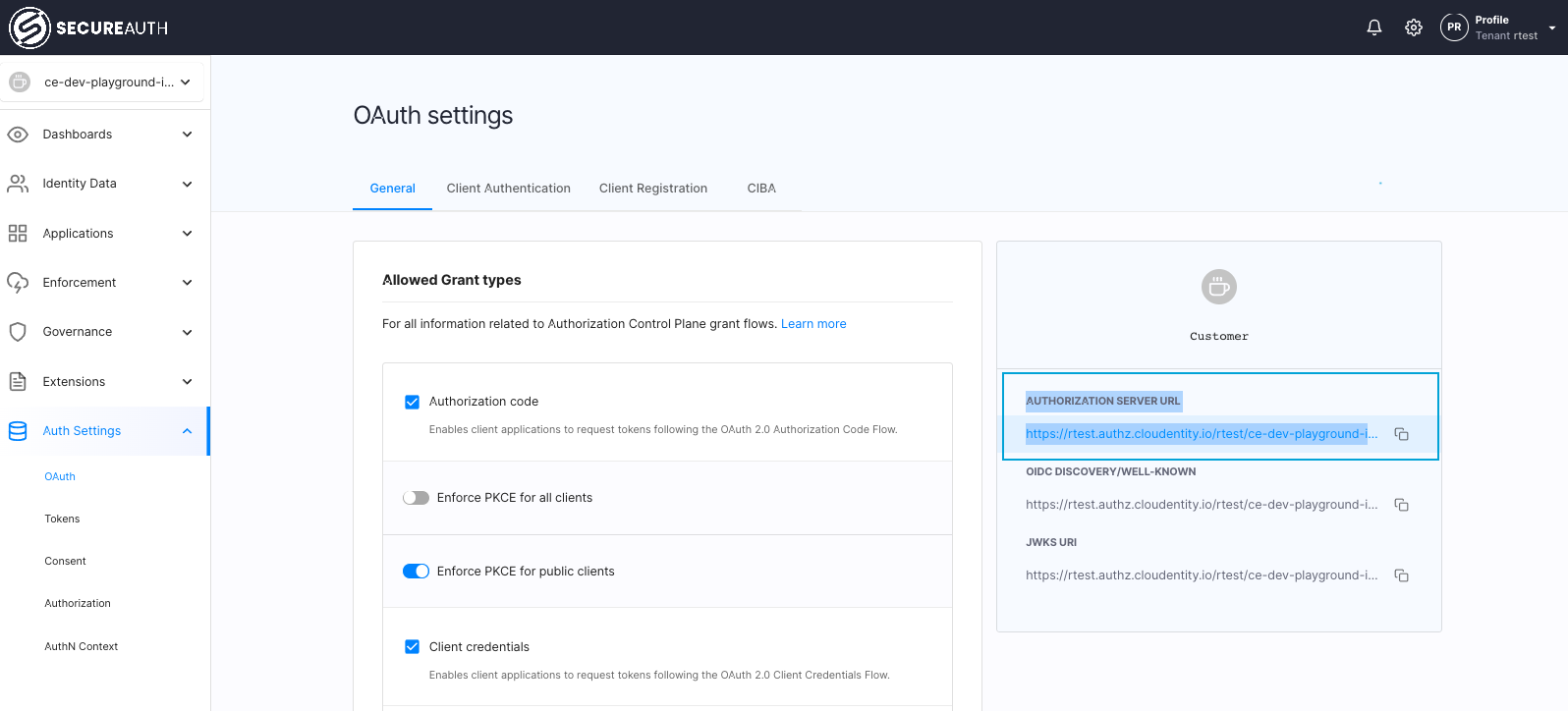
Task: Click the 'Tenant rtest' text
Action: (1506, 36)
